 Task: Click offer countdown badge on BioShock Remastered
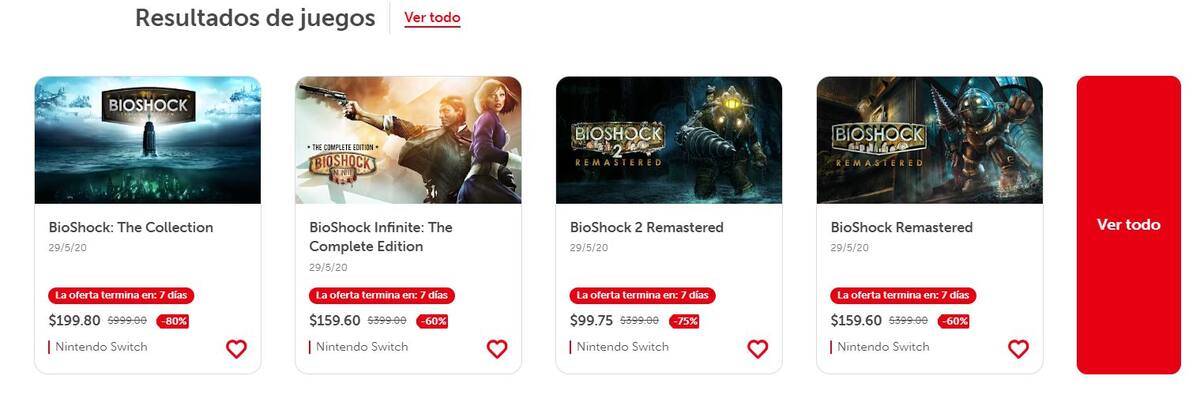tap(904, 296)
